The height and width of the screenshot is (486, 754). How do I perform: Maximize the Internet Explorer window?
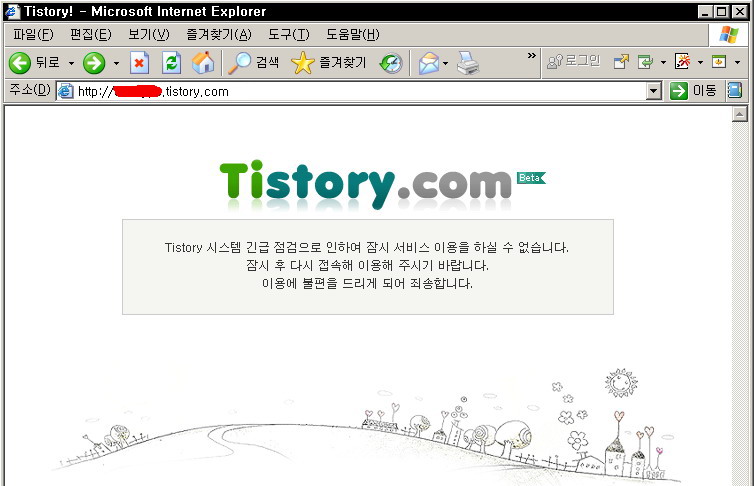tap(721, 12)
